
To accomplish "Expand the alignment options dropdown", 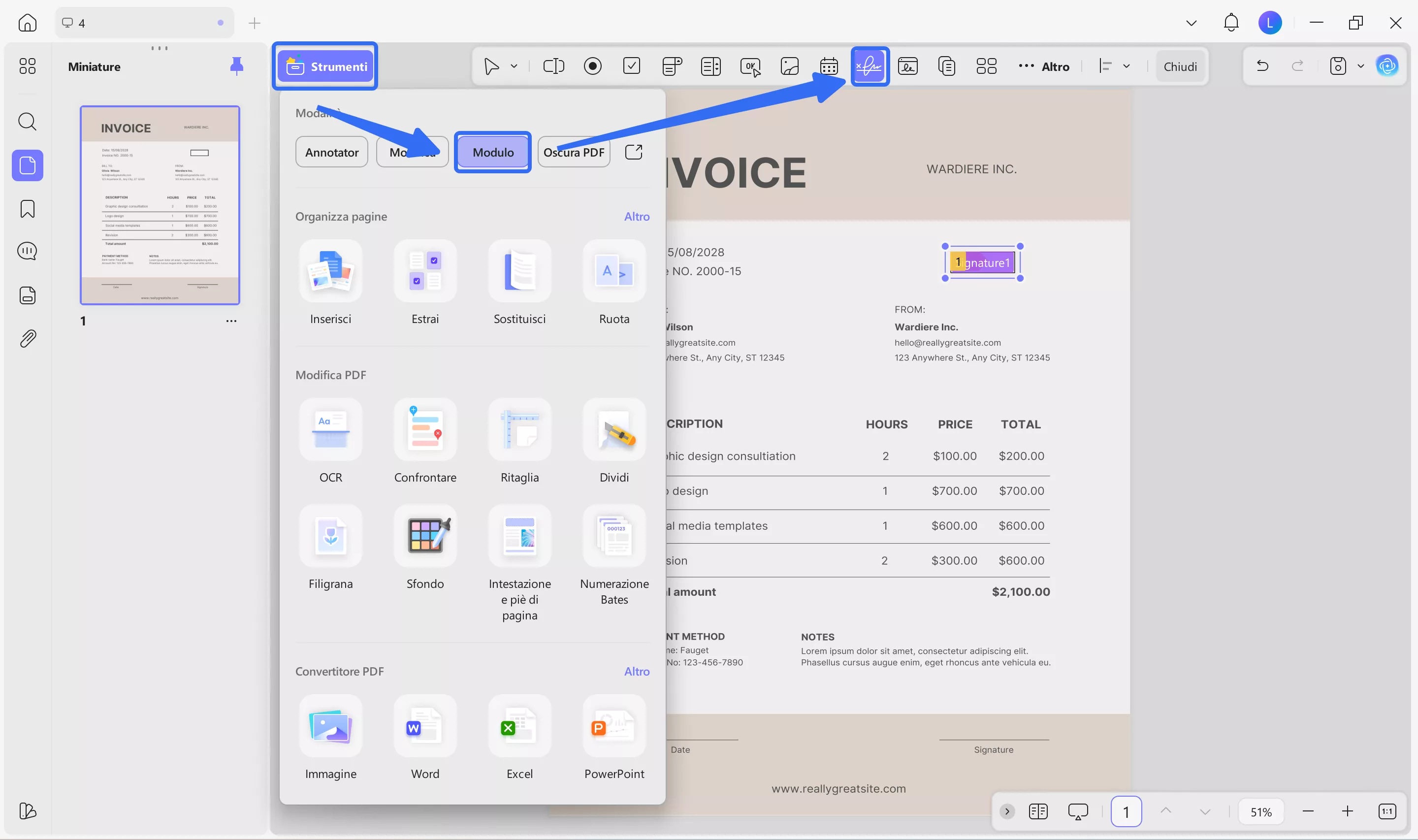I will point(1127,66).
